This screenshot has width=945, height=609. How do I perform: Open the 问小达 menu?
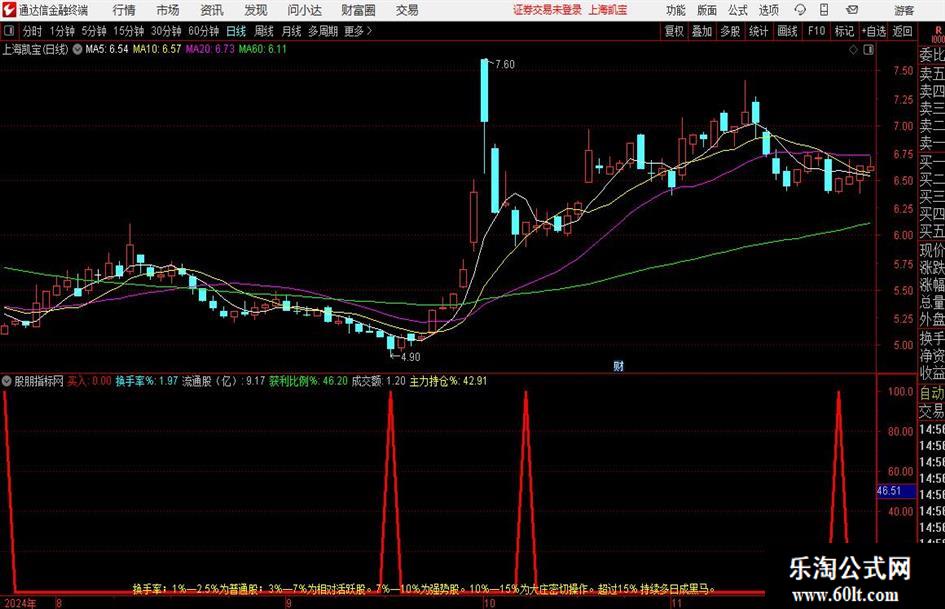[304, 10]
